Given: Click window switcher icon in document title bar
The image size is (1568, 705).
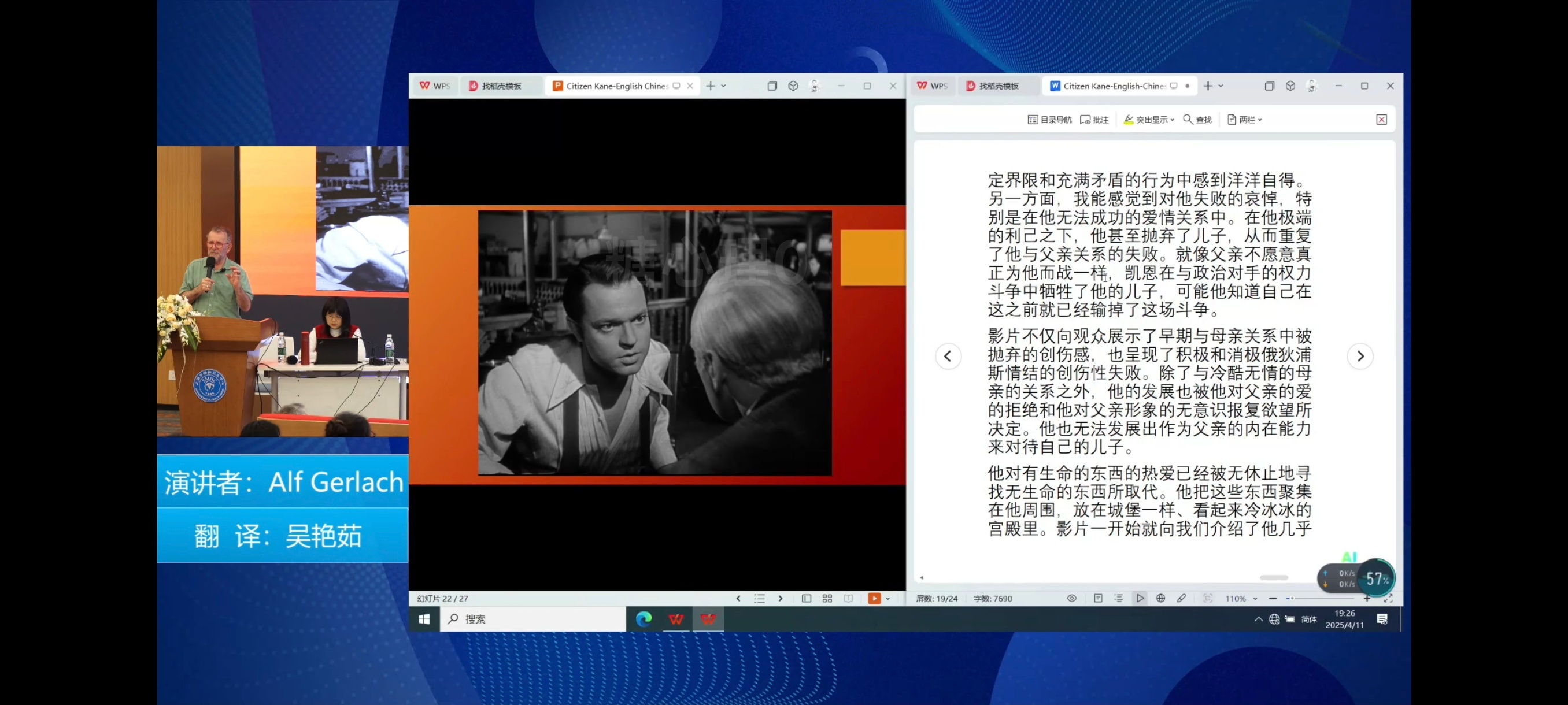Looking at the screenshot, I should click(x=1269, y=86).
